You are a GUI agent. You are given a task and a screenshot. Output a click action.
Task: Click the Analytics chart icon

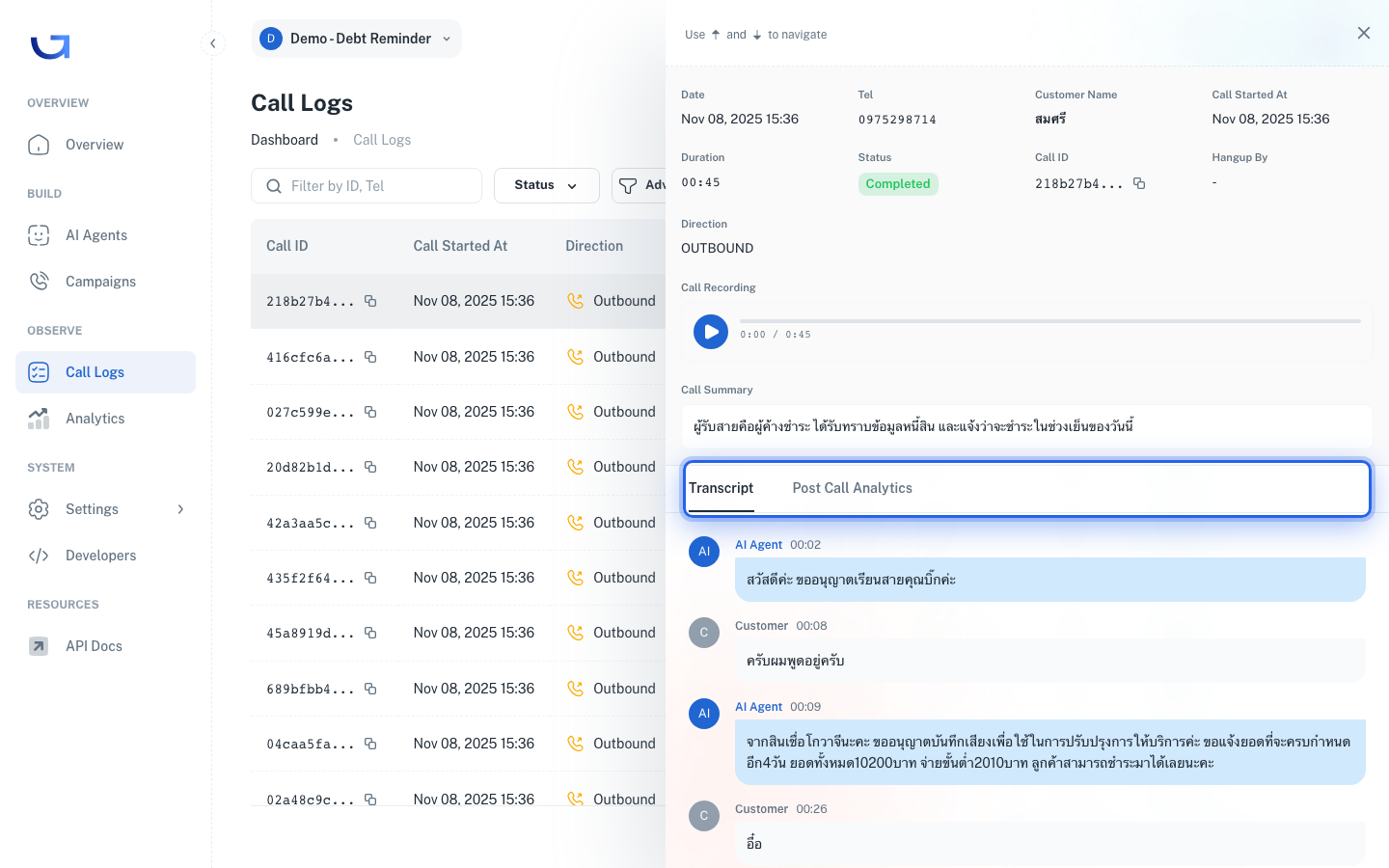39,419
